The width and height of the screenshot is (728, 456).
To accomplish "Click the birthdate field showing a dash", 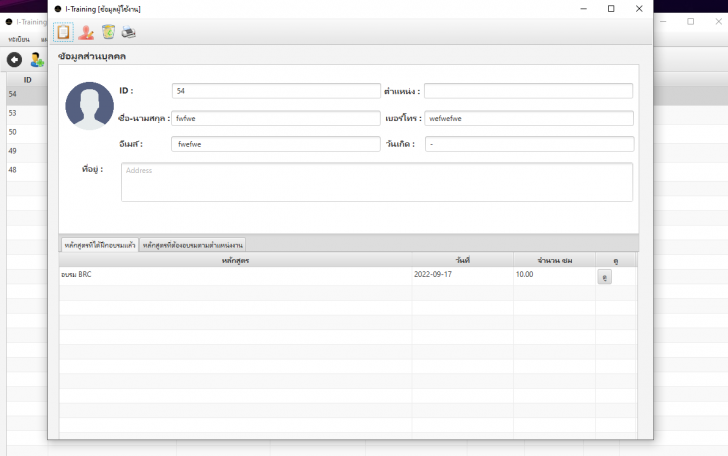I will pyautogui.click(x=529, y=144).
